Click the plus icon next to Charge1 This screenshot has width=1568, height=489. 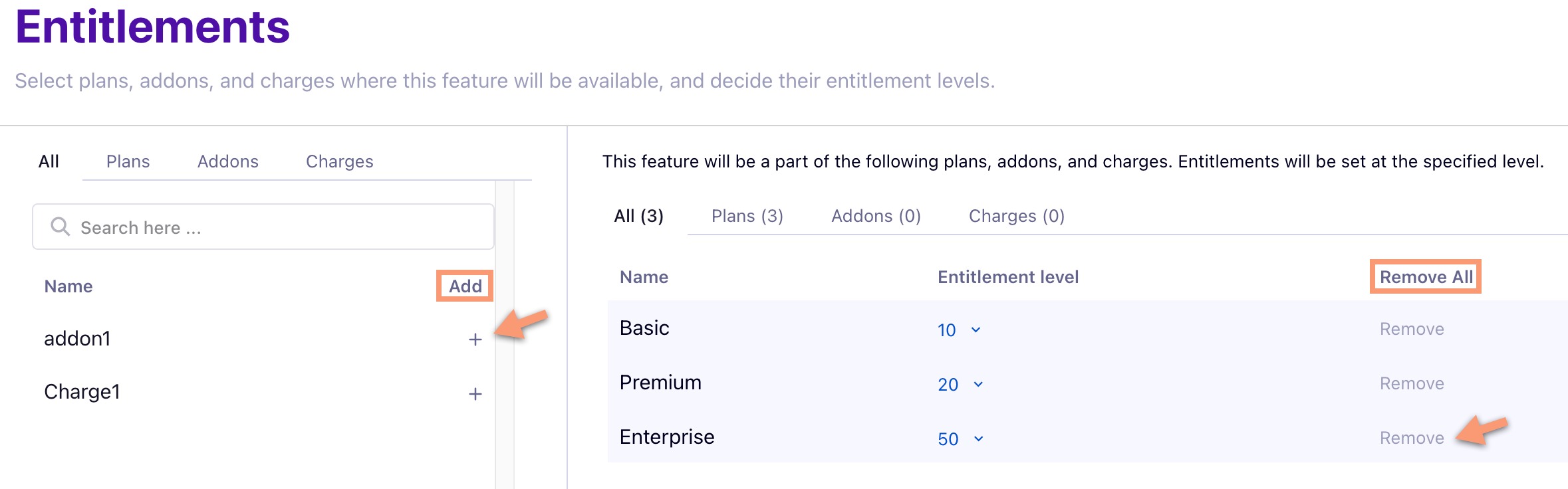(x=475, y=394)
